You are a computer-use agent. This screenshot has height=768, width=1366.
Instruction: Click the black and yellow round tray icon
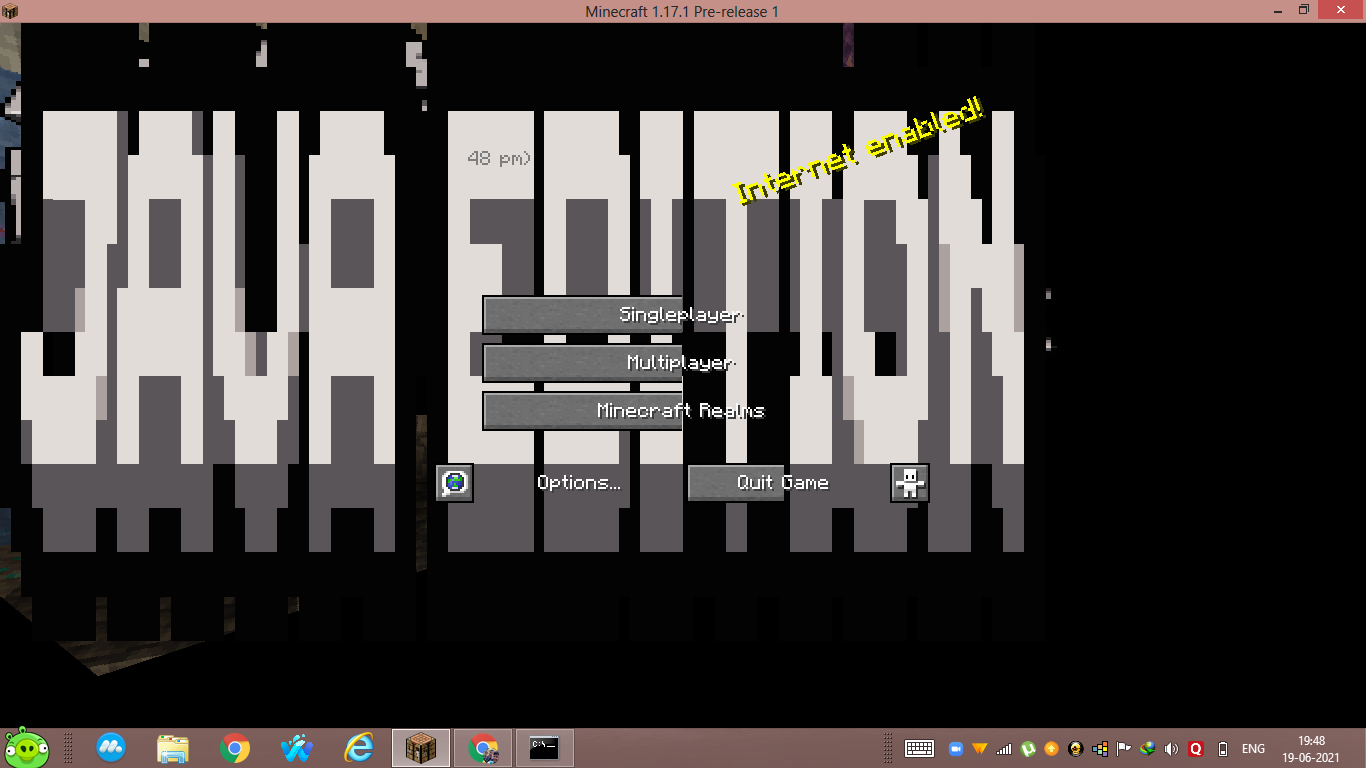click(x=1075, y=748)
